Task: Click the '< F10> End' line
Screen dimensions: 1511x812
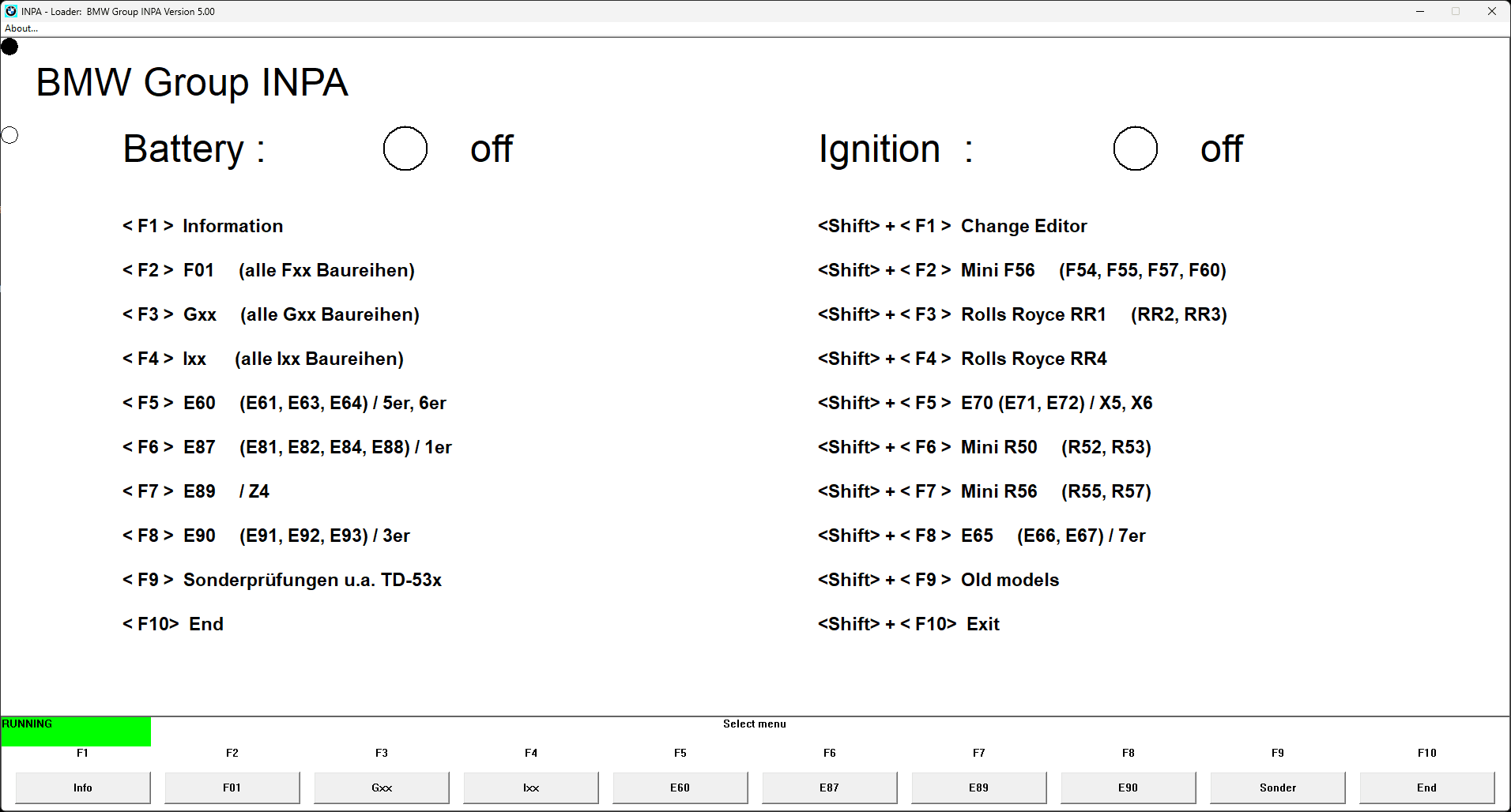Action: [x=173, y=624]
